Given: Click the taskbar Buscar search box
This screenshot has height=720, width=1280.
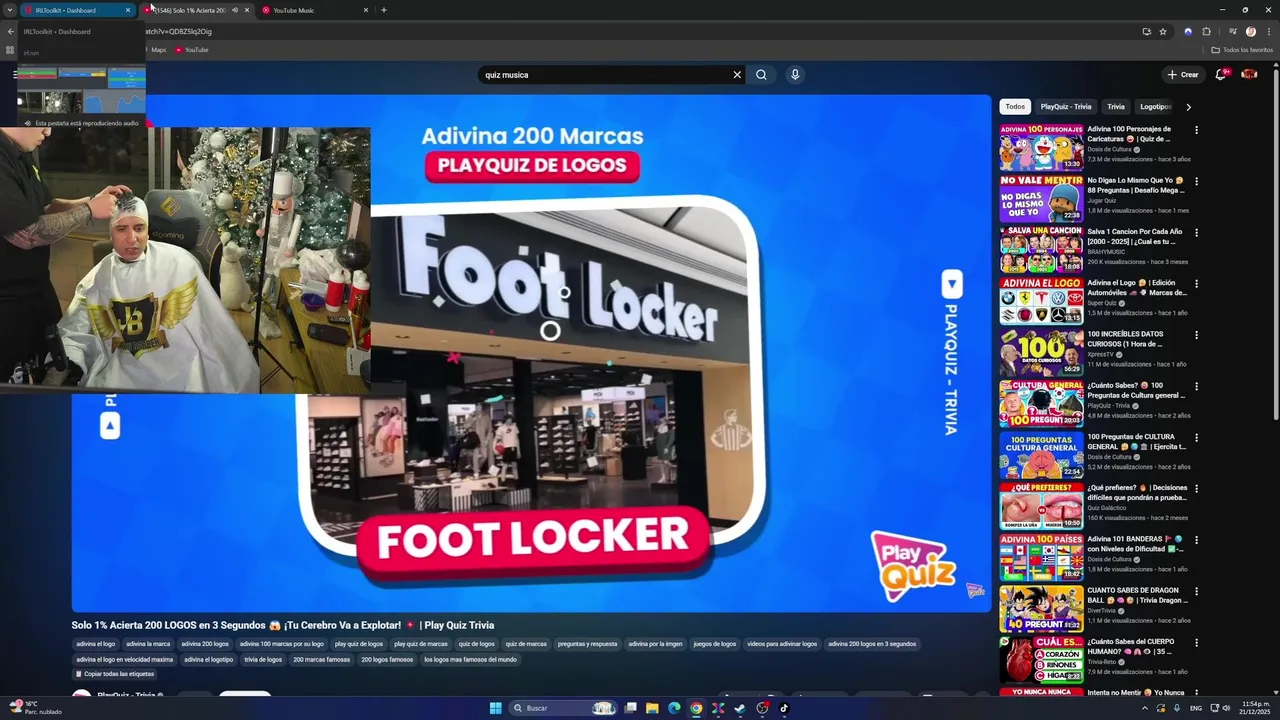Looking at the screenshot, I should 563,708.
